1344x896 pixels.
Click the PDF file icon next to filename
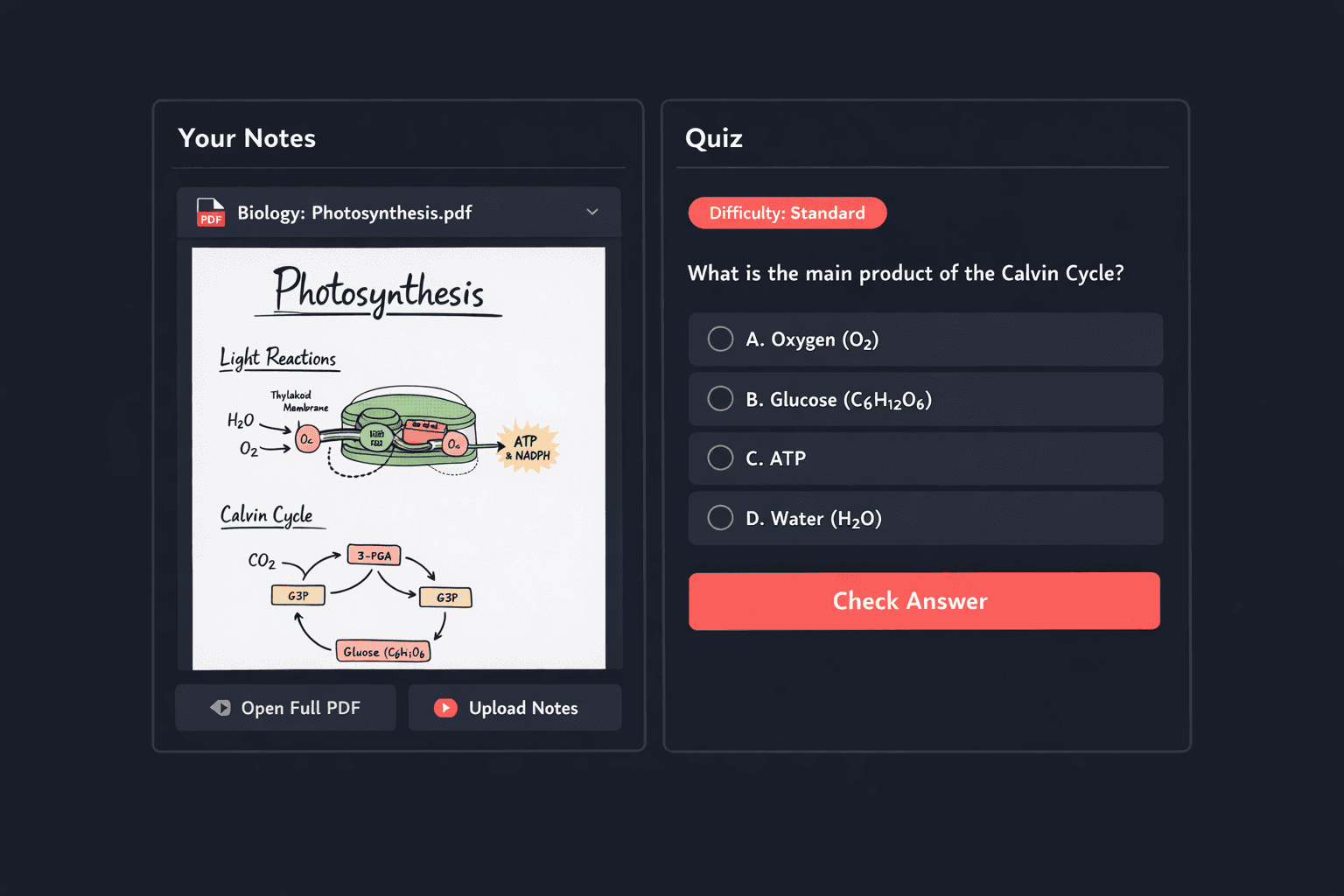[210, 212]
